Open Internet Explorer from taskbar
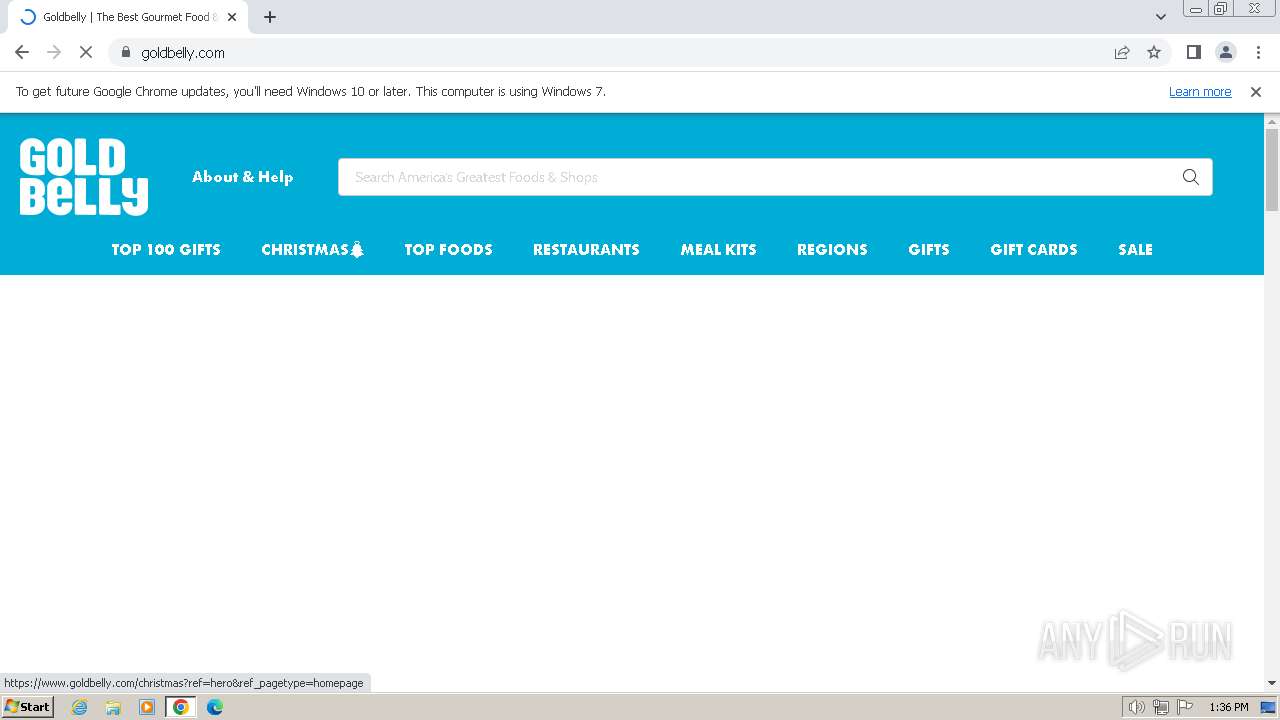The height and width of the screenshot is (720, 1280). pyautogui.click(x=80, y=707)
